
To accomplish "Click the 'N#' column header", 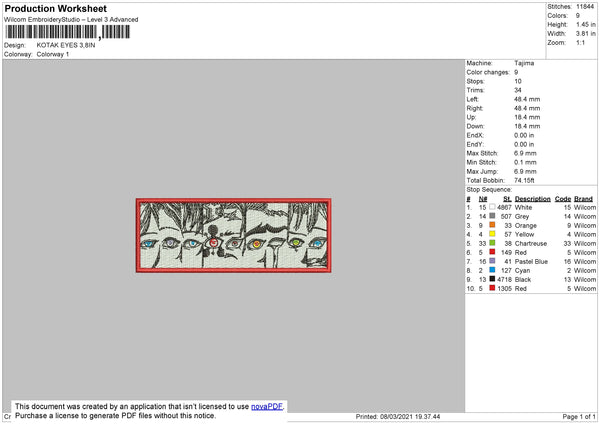I will click(483, 199).
